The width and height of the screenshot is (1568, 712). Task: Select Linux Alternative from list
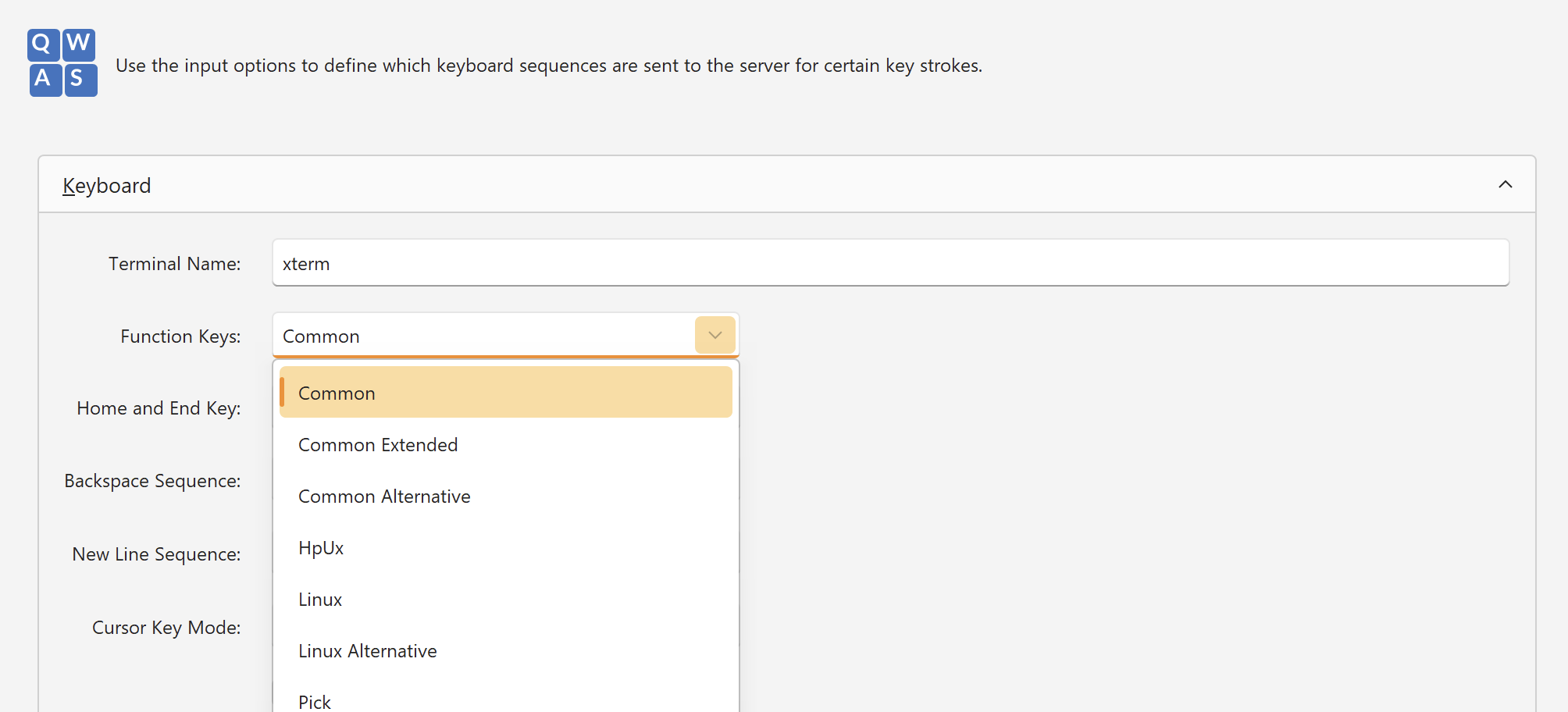(x=368, y=651)
